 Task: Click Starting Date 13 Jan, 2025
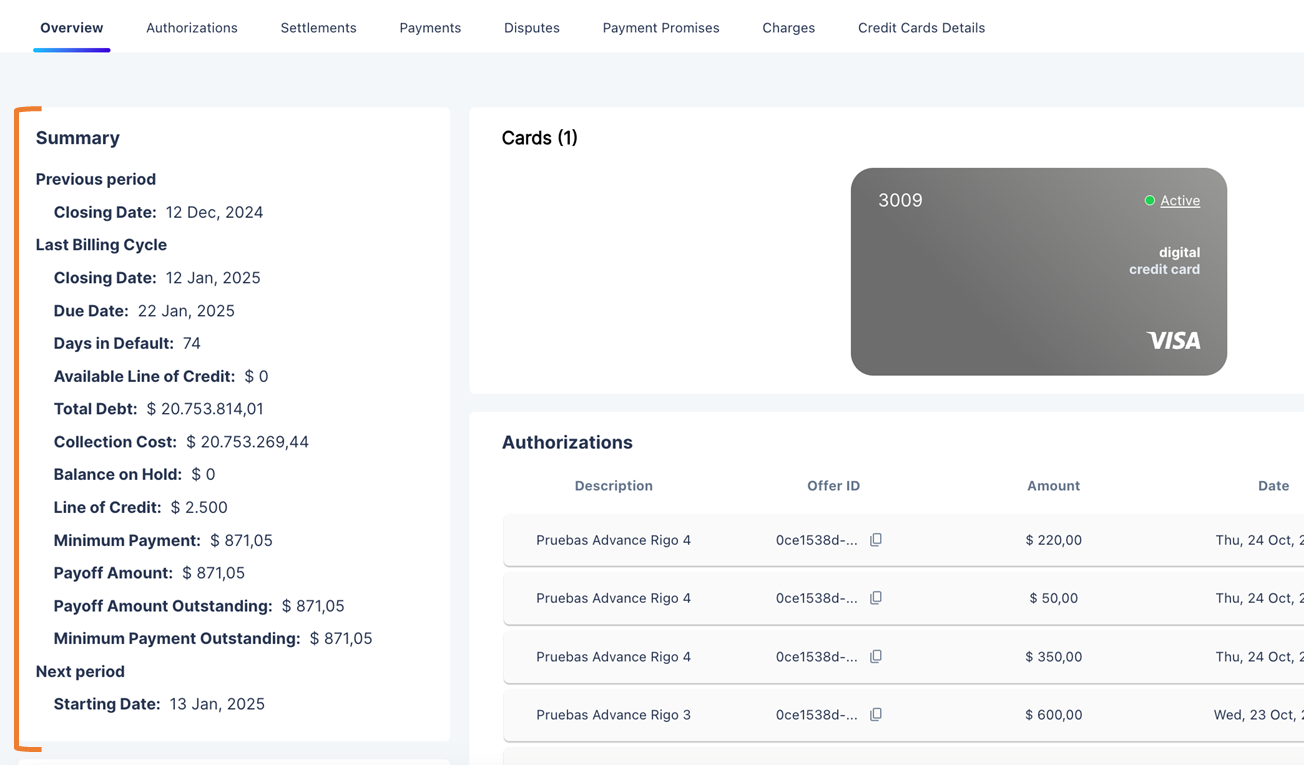[x=217, y=705]
